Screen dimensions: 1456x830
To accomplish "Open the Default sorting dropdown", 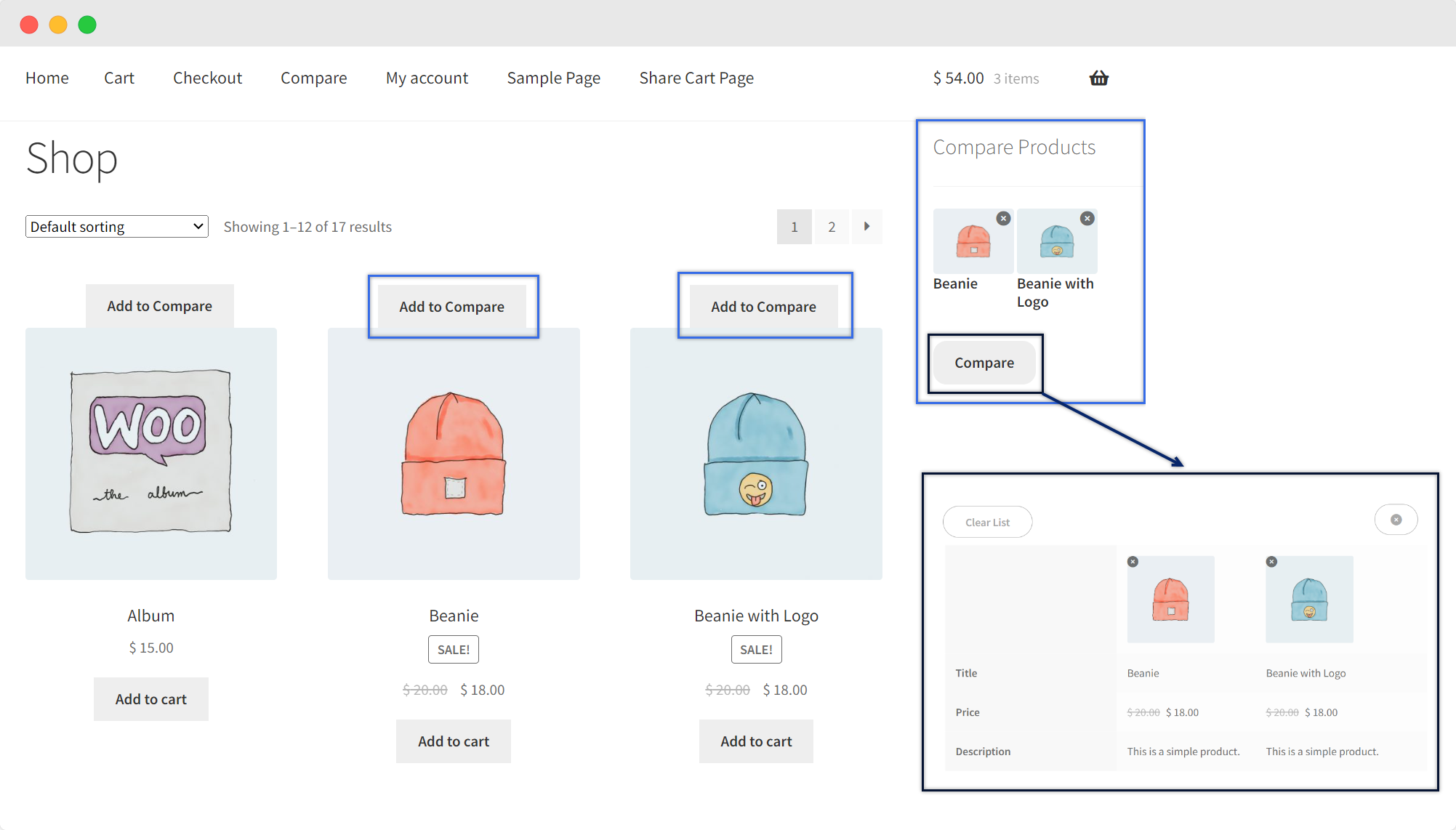I will [116, 227].
